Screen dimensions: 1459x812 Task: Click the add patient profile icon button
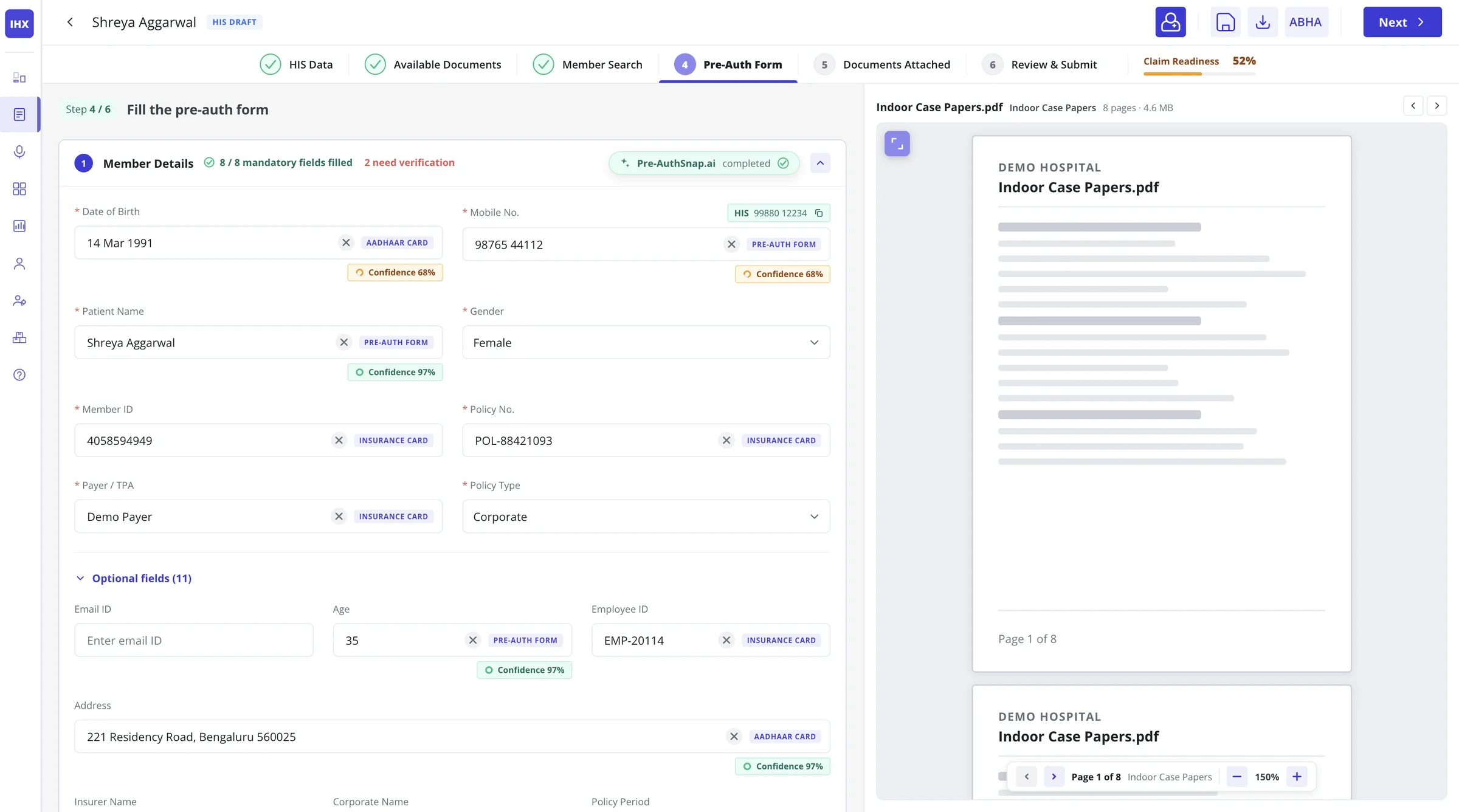pyautogui.click(x=1170, y=22)
